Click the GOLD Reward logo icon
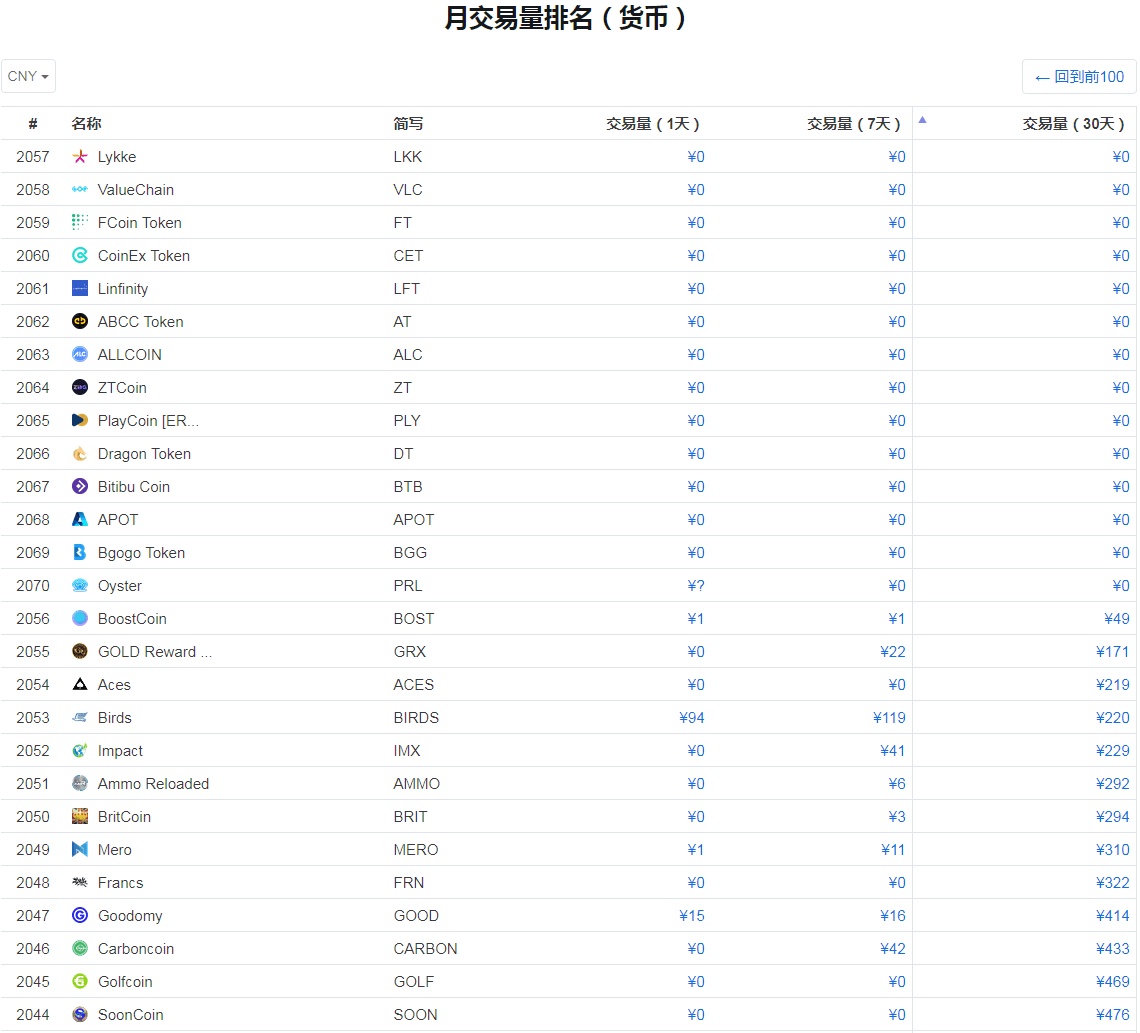 pyautogui.click(x=80, y=651)
